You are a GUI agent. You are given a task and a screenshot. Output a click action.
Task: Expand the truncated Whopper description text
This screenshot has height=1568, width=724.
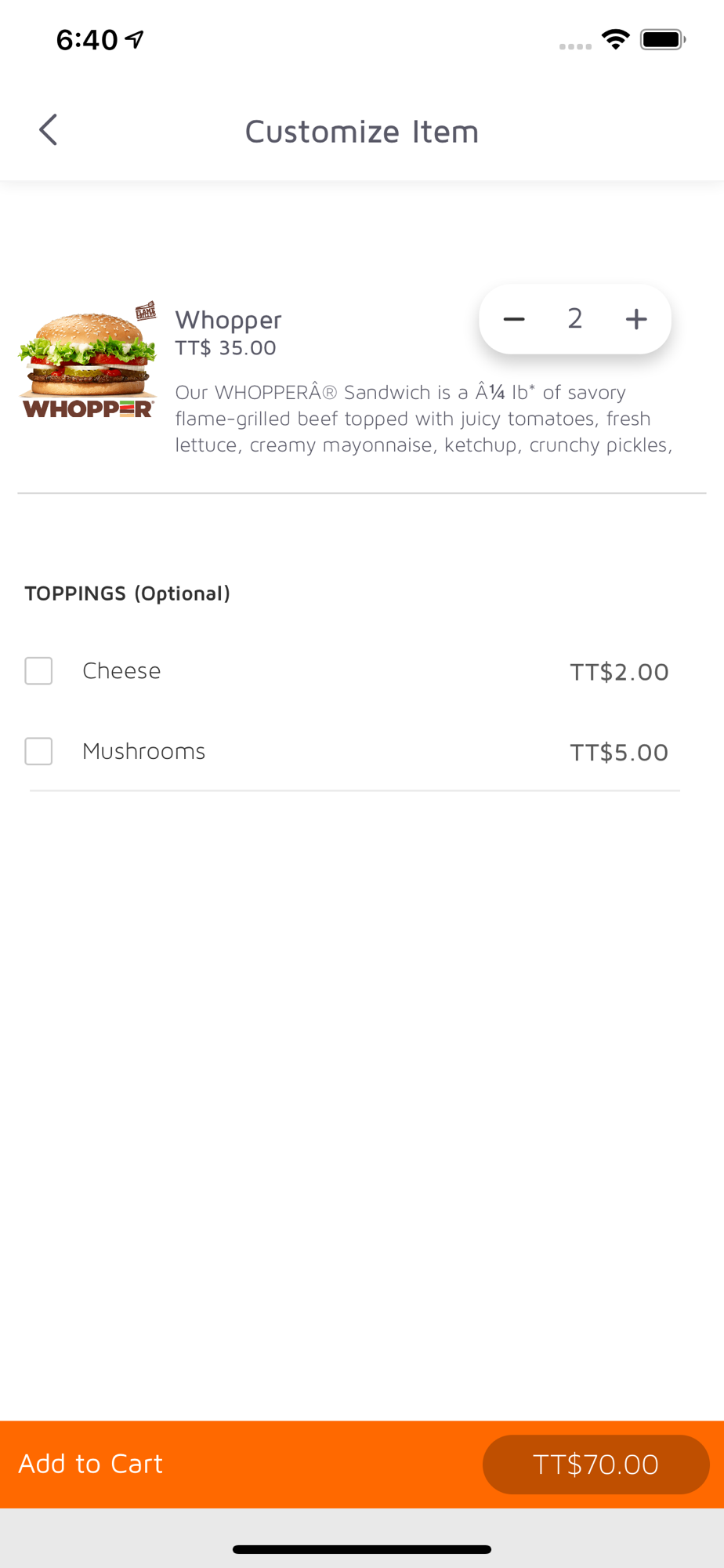pyautogui.click(x=424, y=419)
